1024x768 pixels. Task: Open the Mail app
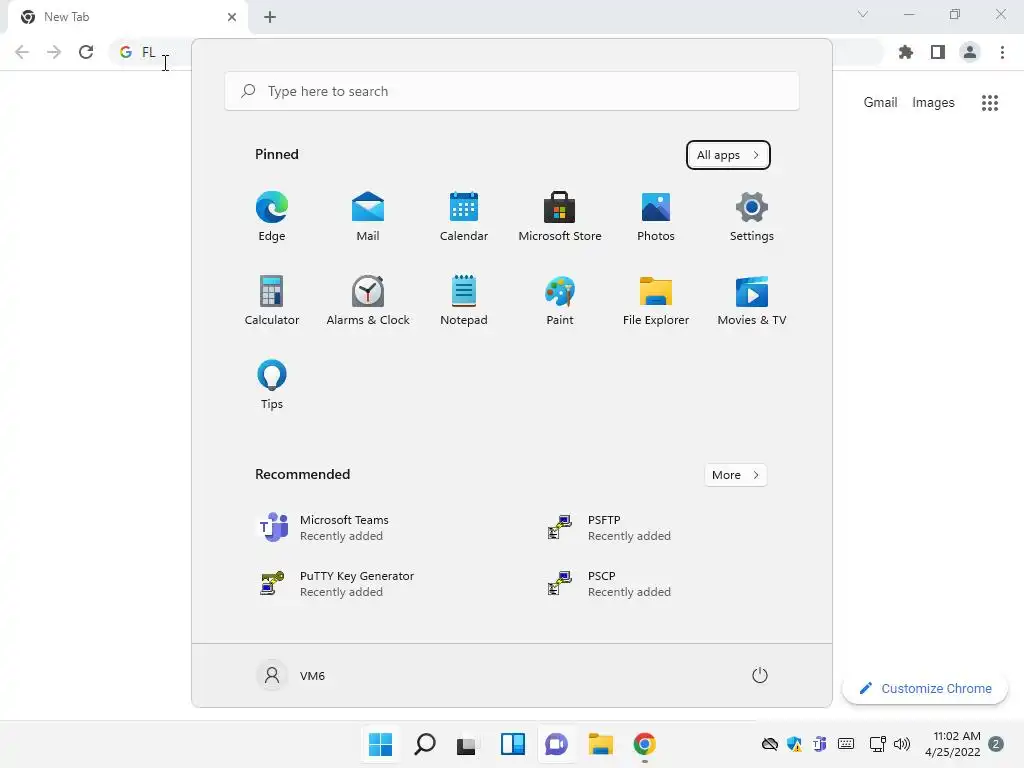[x=368, y=217]
